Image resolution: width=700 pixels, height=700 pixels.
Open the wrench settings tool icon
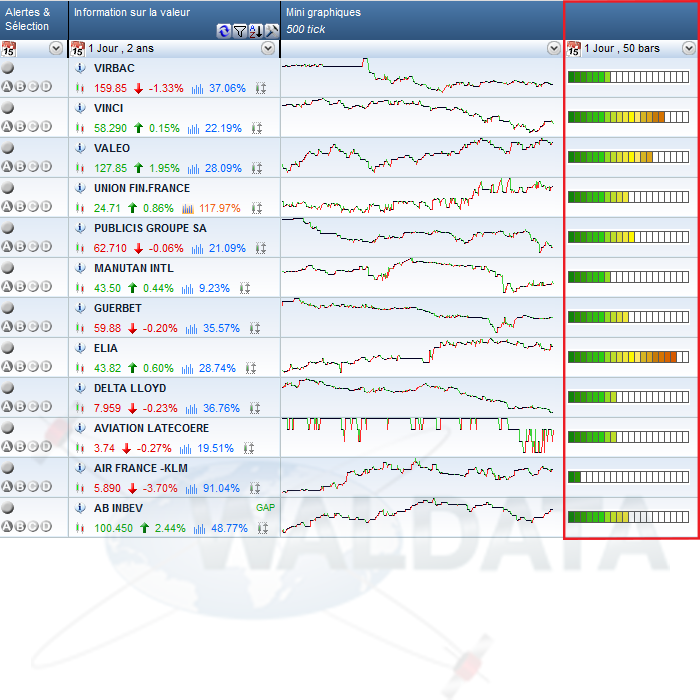271,31
